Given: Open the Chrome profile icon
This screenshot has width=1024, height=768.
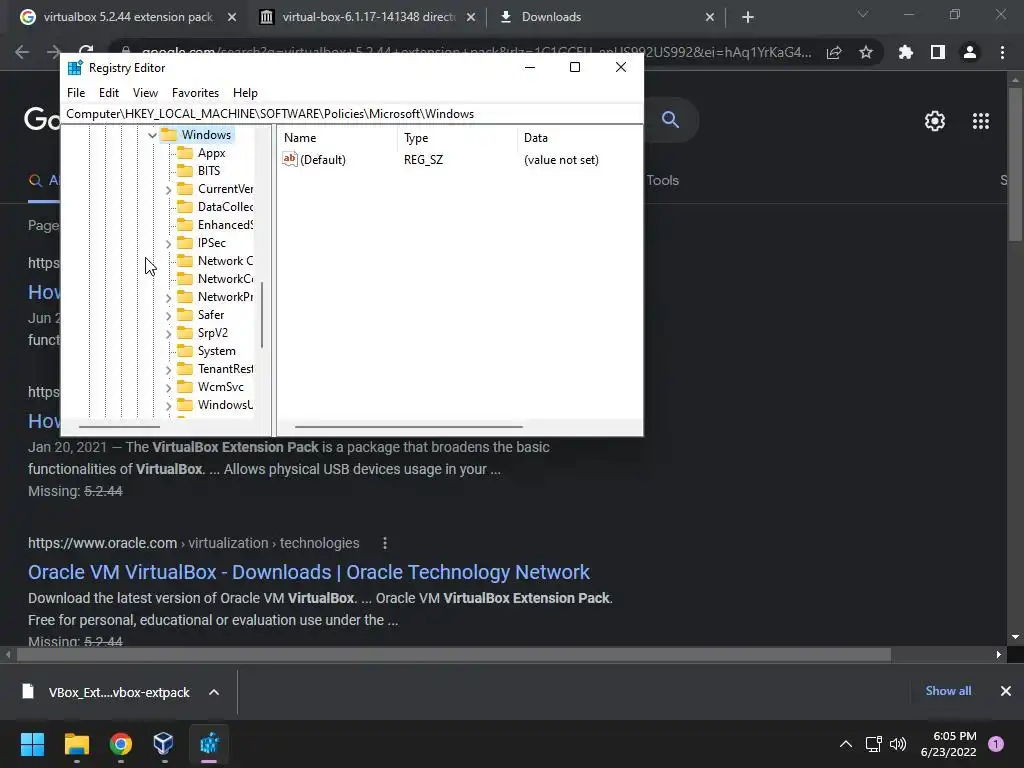Looking at the screenshot, I should 970,52.
